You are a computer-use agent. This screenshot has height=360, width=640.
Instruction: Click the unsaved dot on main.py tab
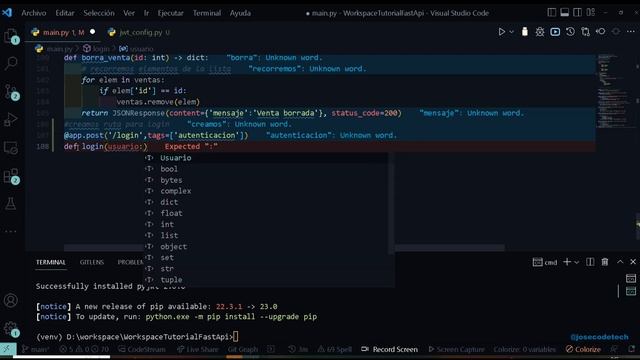point(93,31)
